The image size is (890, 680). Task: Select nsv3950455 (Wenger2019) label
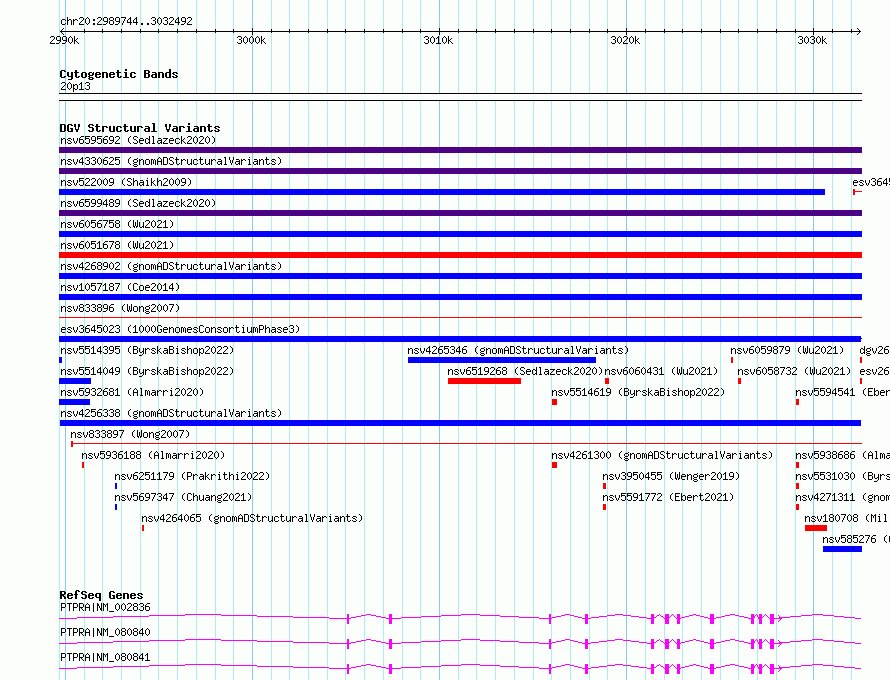click(x=671, y=476)
